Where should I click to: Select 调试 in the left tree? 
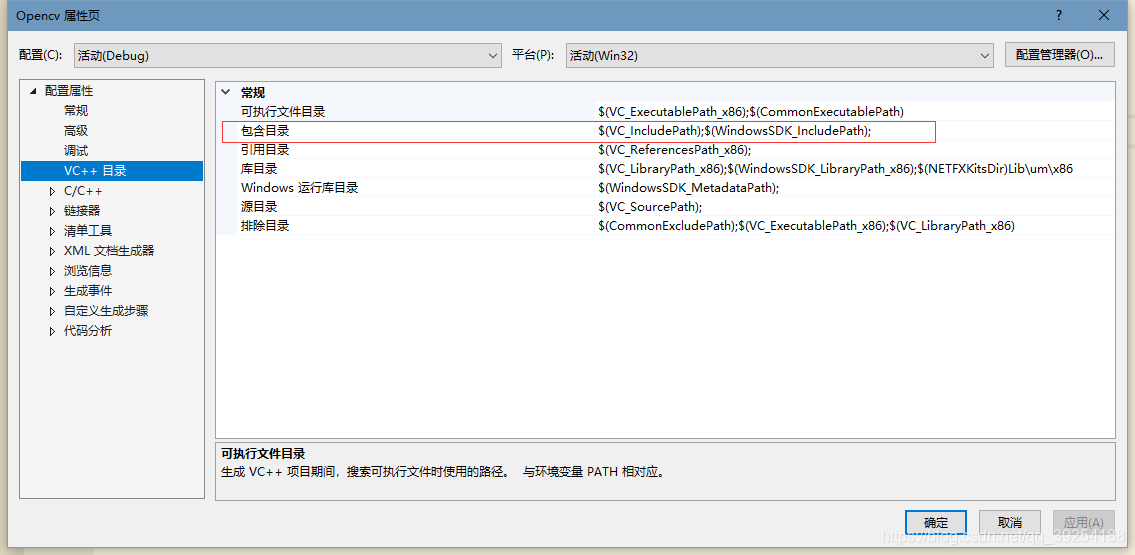click(x=76, y=151)
